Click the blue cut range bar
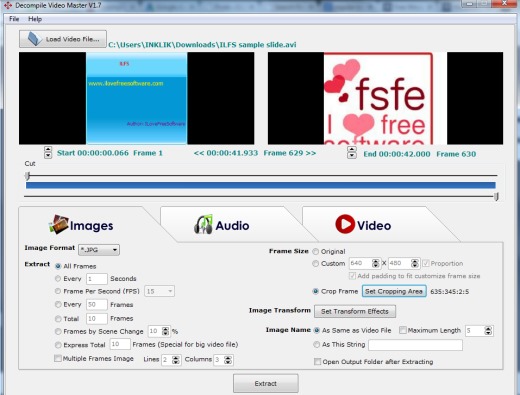Screen dimensions: 520x395 click(261, 185)
